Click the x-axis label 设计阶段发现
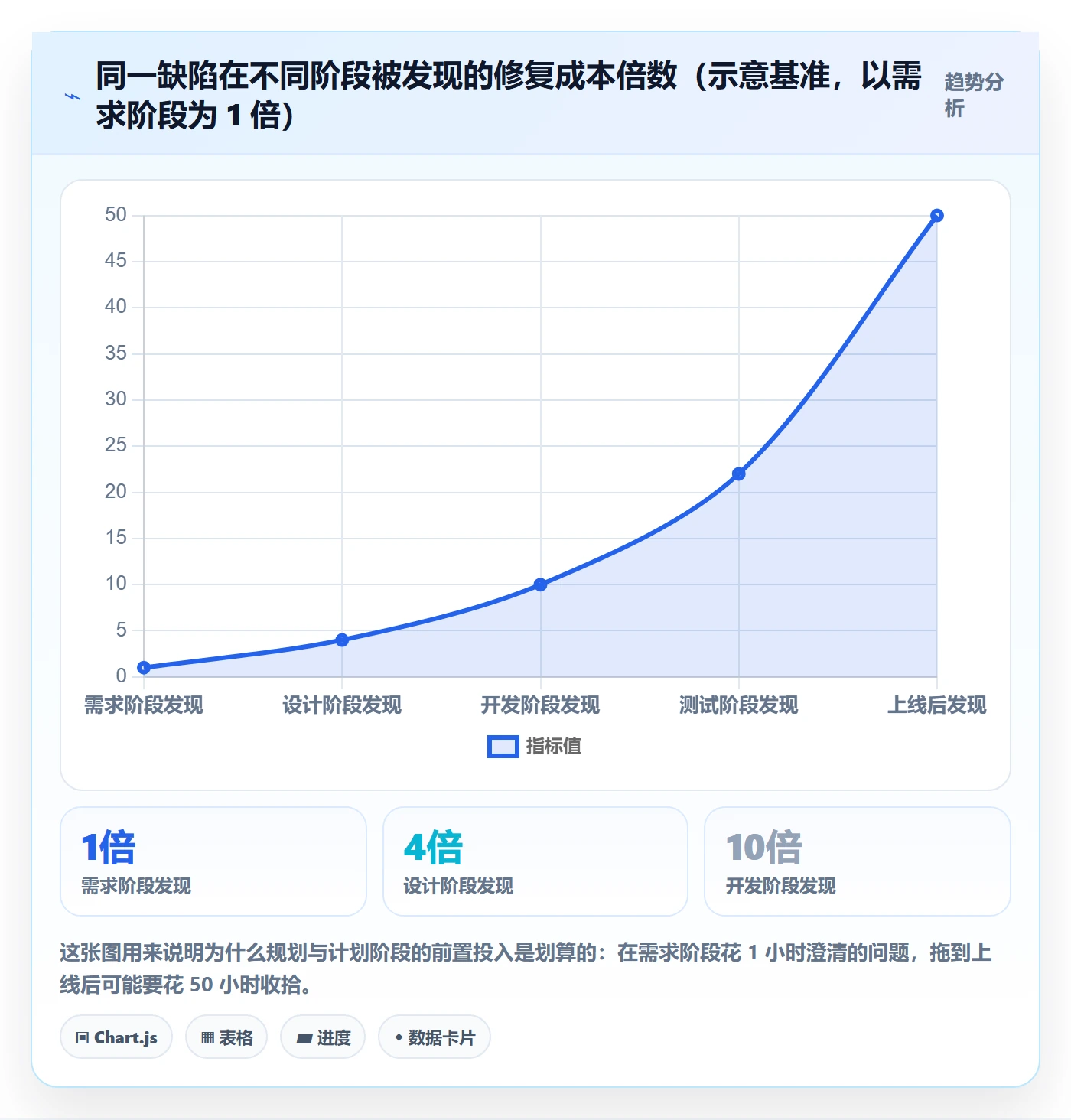Image resolution: width=1071 pixels, height=1120 pixels. click(x=342, y=705)
